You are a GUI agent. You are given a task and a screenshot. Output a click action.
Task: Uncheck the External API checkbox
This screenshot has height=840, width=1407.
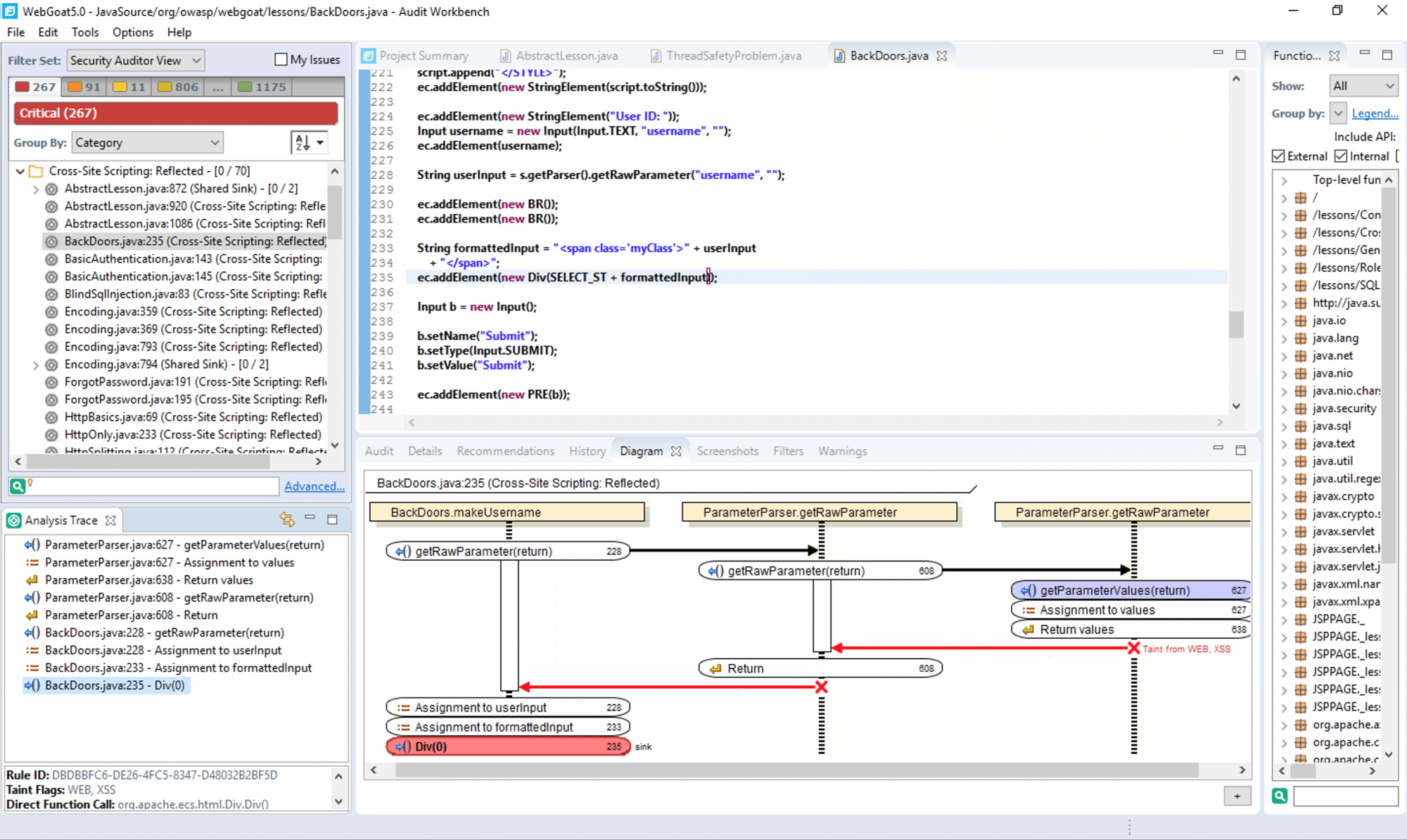tap(1278, 156)
